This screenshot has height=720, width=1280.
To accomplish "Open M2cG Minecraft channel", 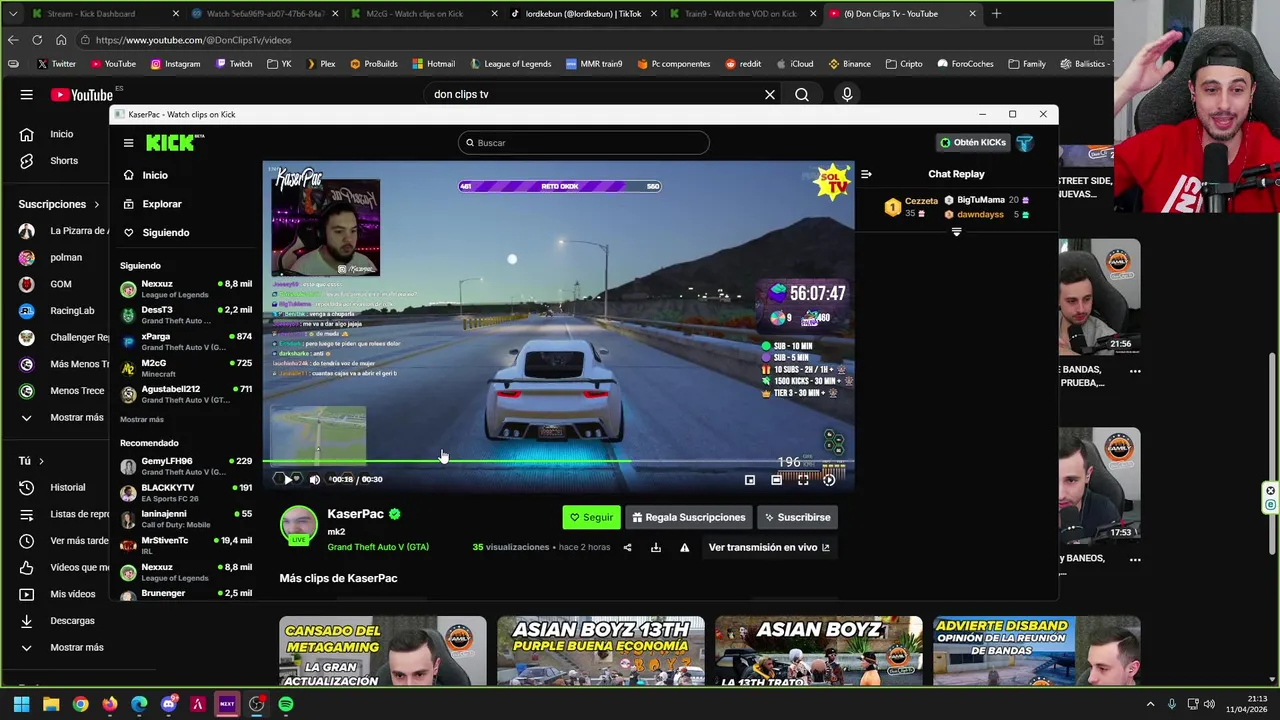I will (x=186, y=368).
